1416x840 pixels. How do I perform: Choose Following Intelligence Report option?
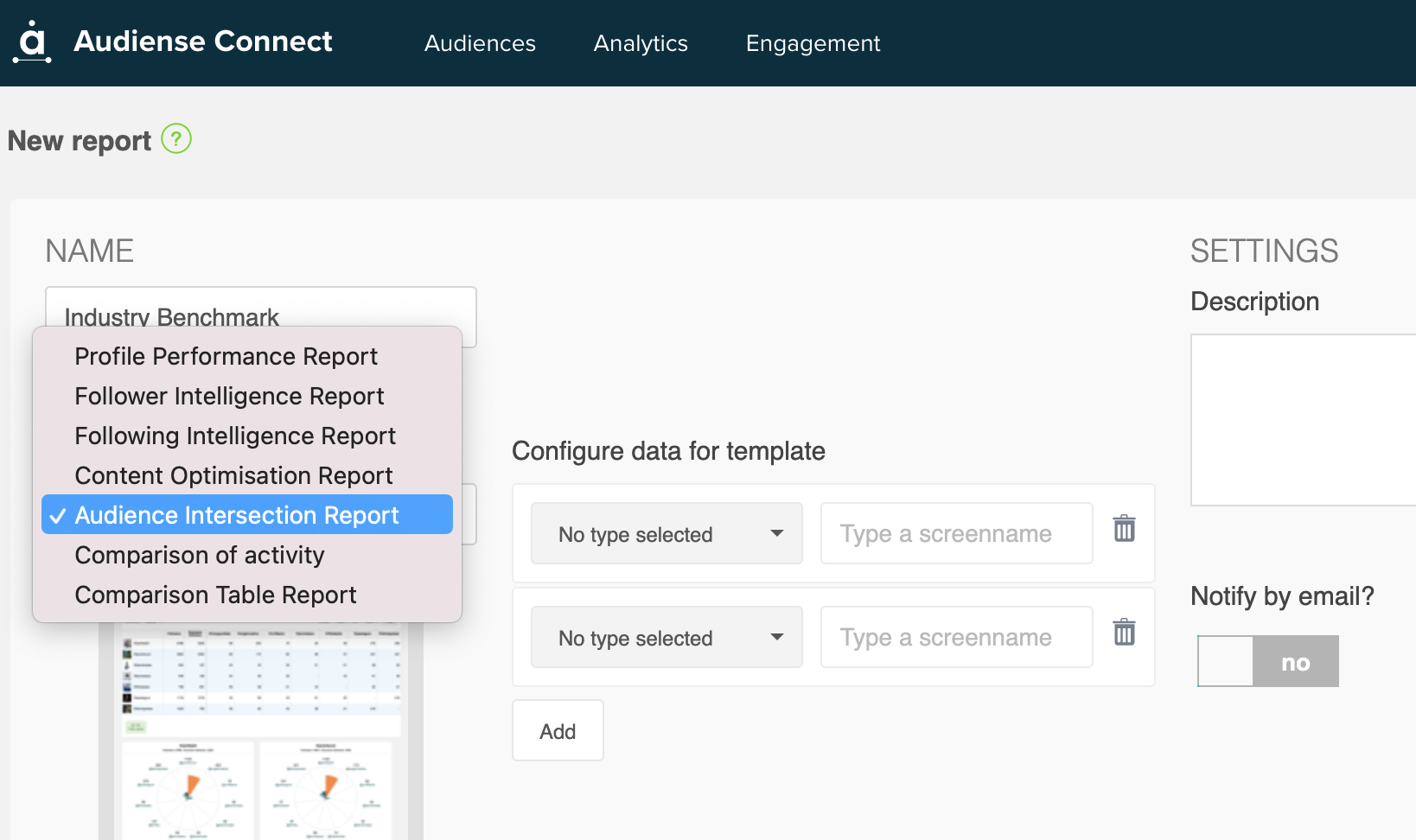(x=247, y=436)
